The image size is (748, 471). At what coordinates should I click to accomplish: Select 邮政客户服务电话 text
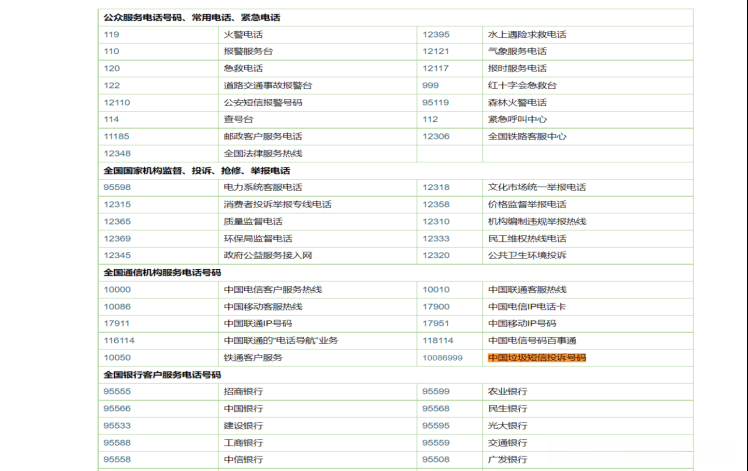(263, 136)
